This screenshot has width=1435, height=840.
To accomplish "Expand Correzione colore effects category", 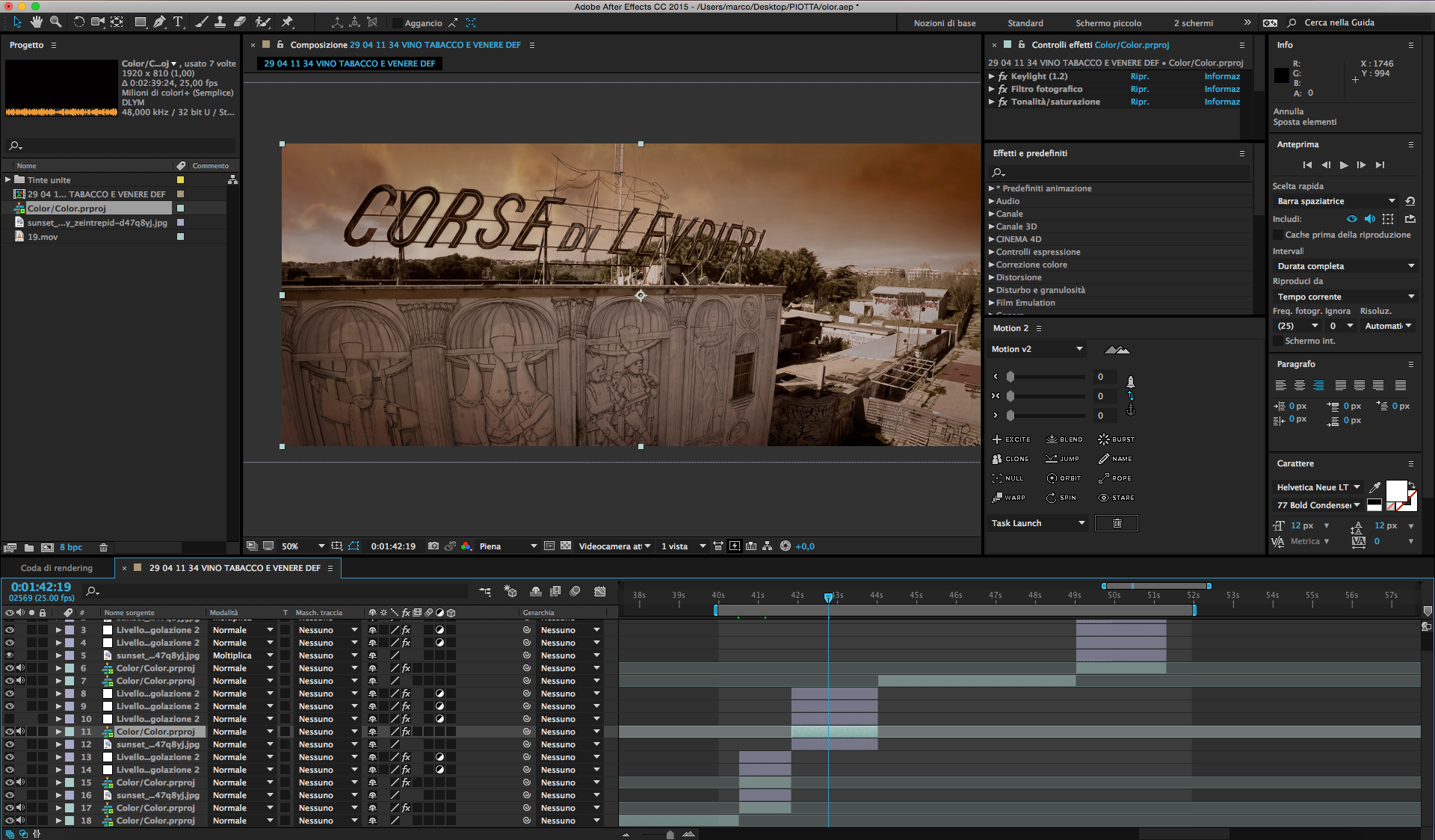I will pyautogui.click(x=992, y=265).
